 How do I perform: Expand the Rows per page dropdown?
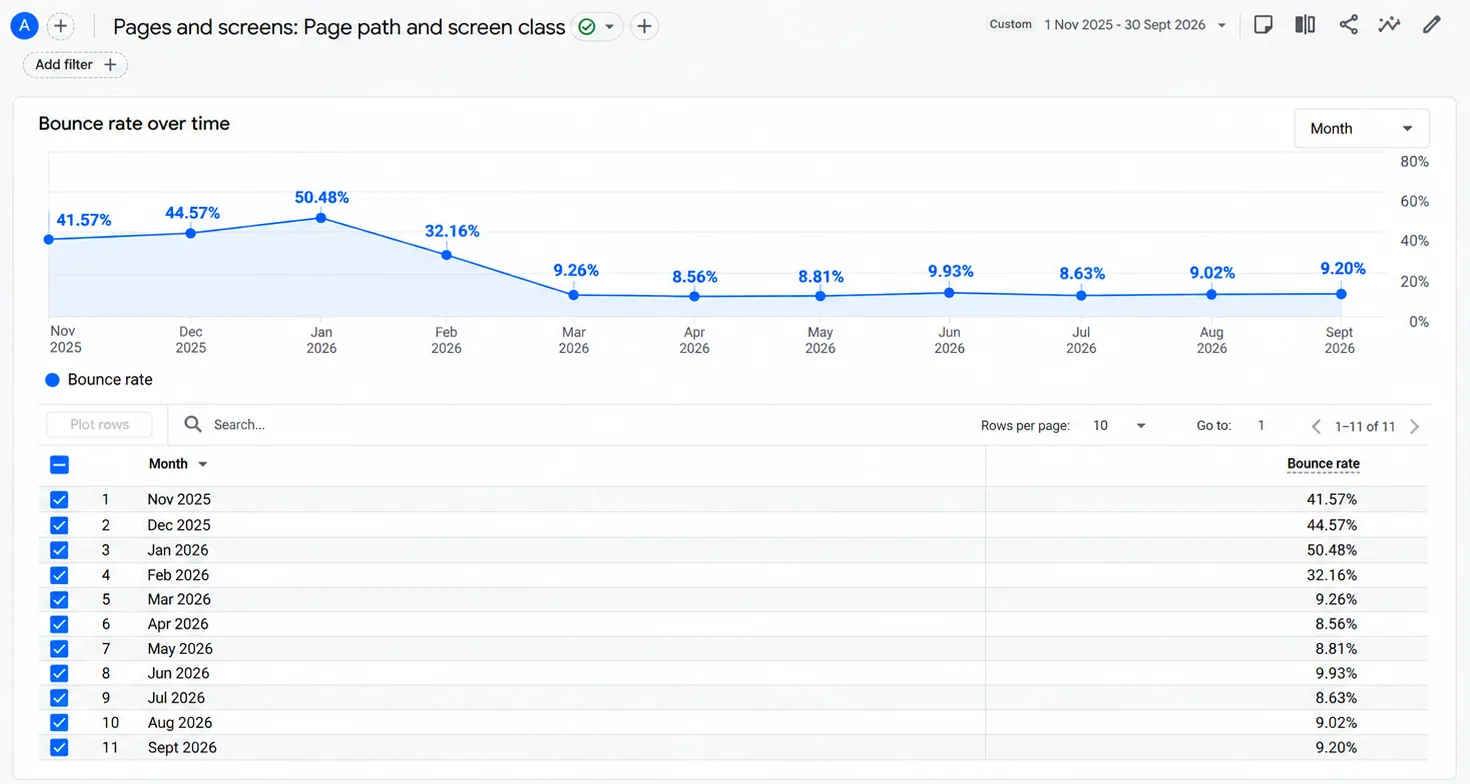pos(1119,426)
